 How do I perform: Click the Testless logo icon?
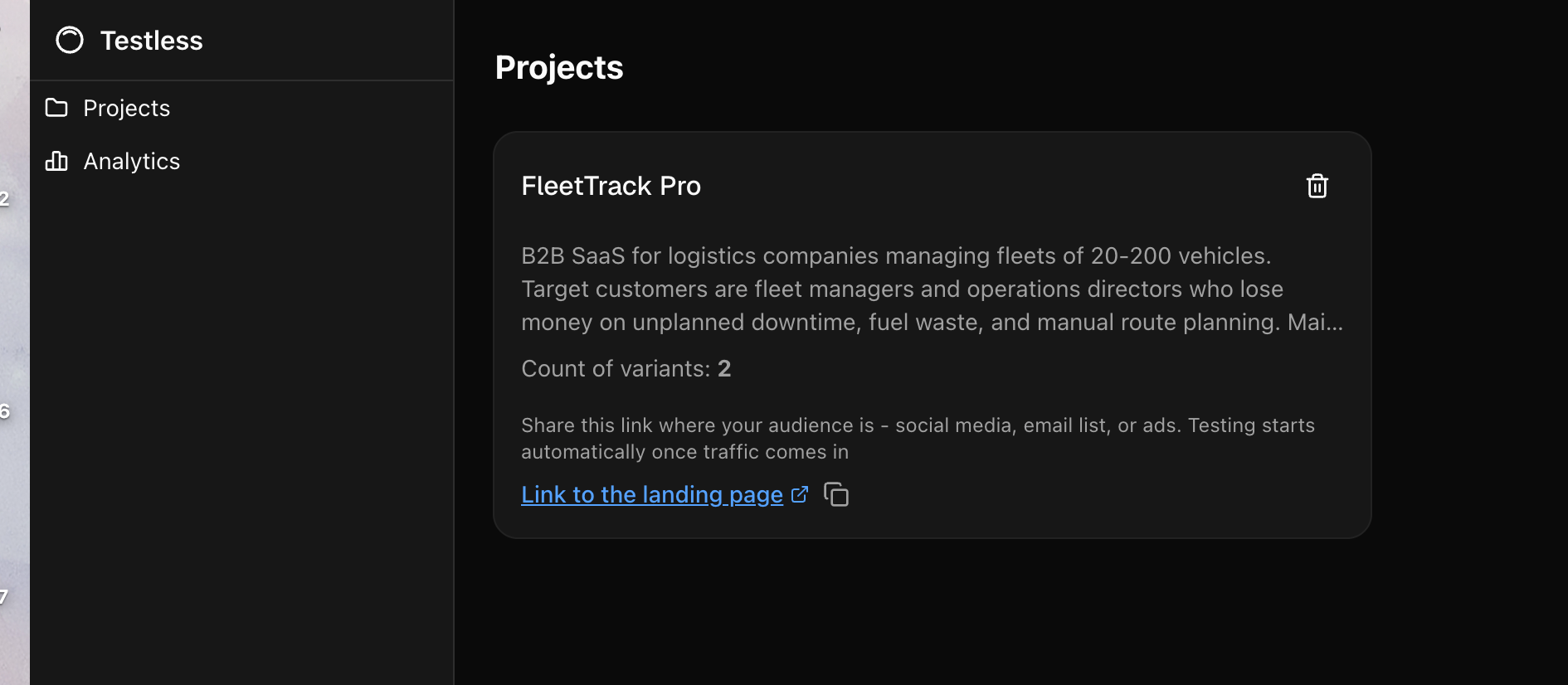[70, 40]
